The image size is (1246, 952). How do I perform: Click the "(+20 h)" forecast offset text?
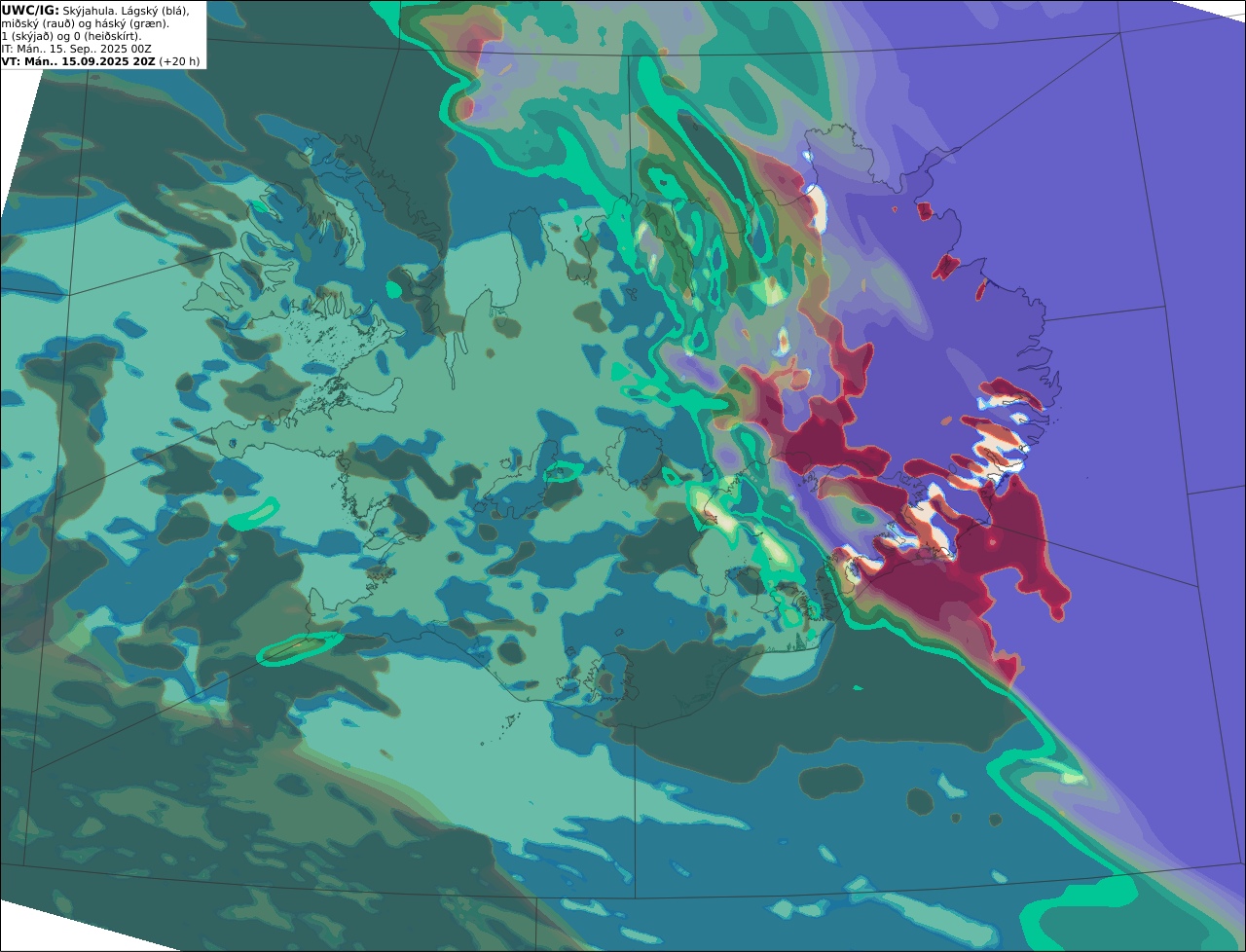coord(180,61)
